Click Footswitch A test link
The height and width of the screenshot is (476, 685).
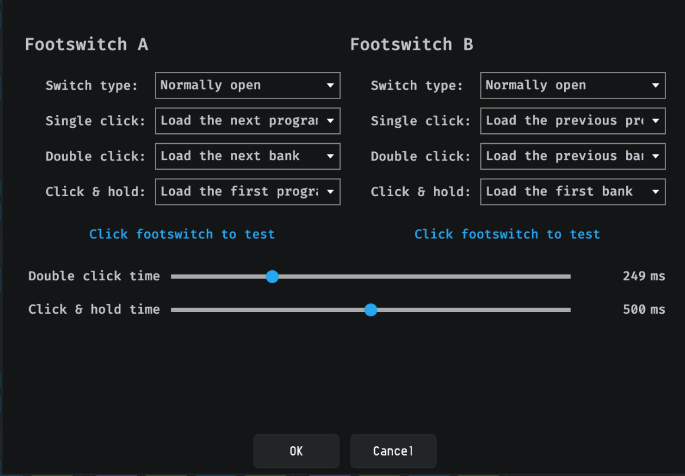click(182, 235)
